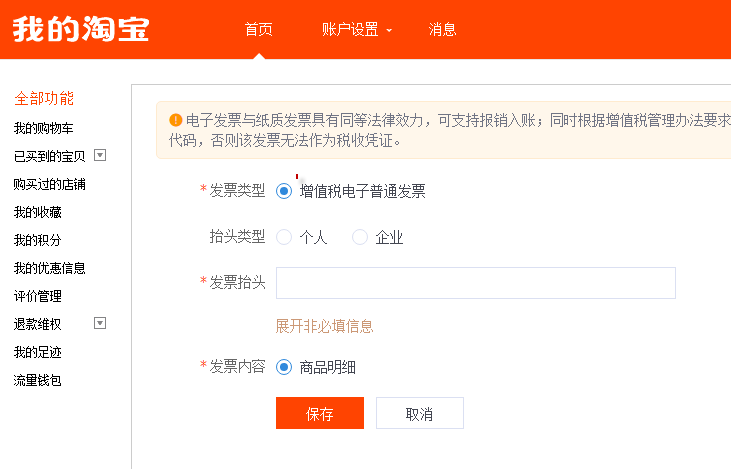Open 流量钱包 in sidebar
Viewport: 731px width, 469px height.
[38, 380]
